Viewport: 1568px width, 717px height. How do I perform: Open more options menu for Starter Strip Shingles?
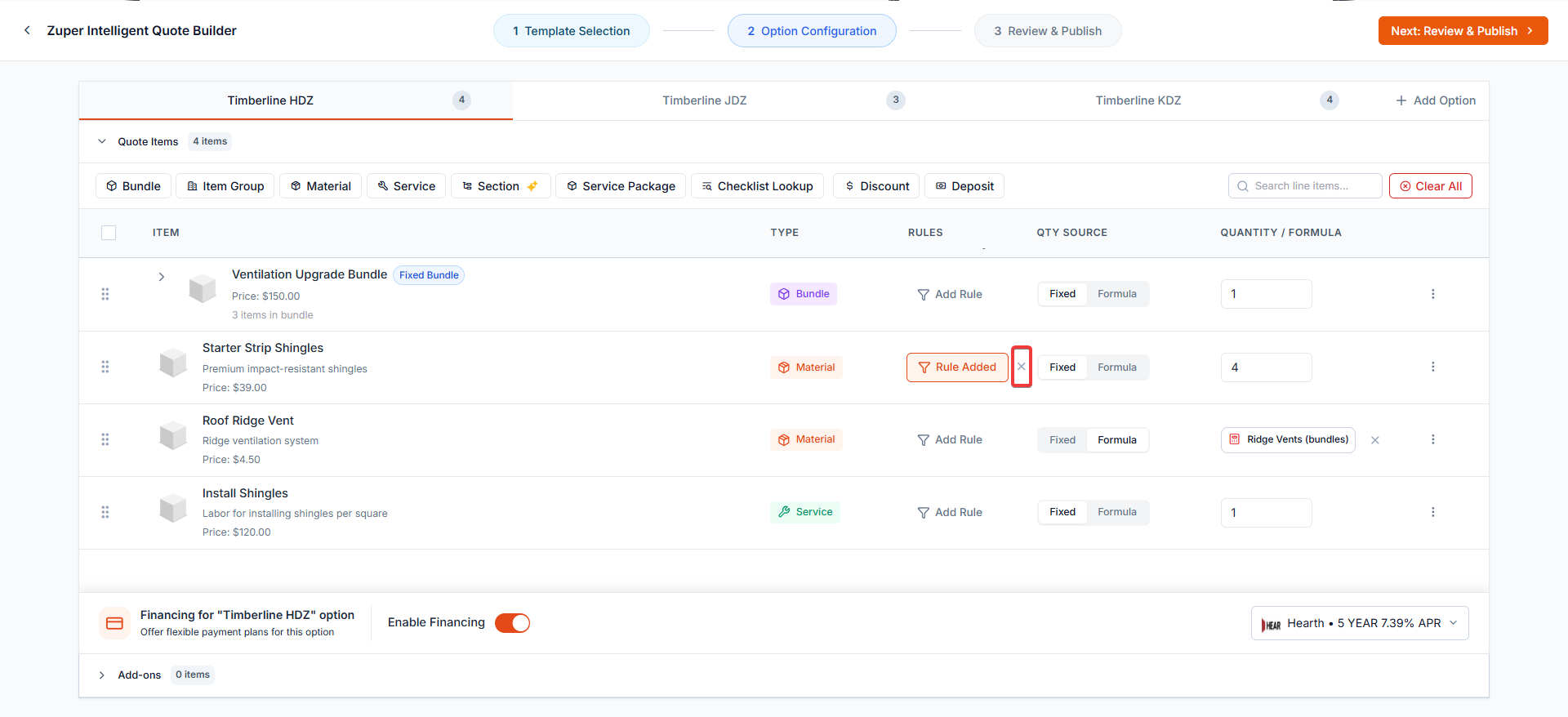1432,367
